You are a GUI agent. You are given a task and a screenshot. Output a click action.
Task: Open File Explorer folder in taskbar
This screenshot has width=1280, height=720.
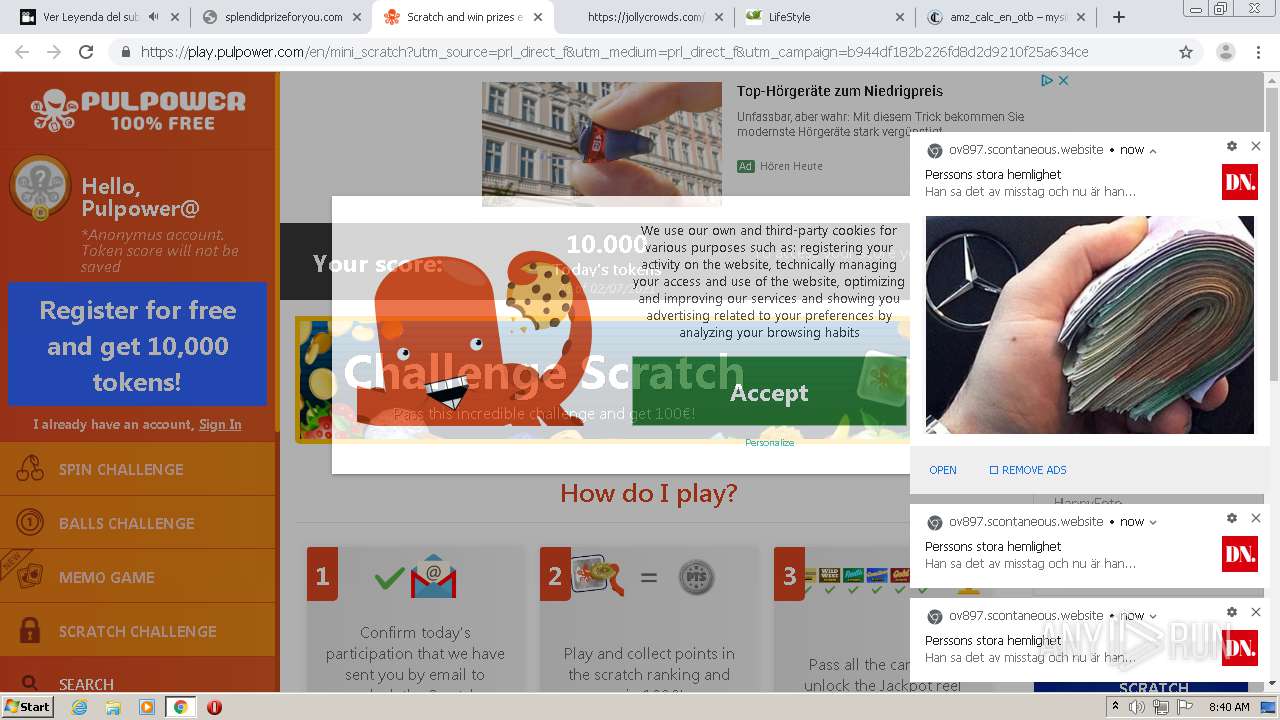click(113, 707)
